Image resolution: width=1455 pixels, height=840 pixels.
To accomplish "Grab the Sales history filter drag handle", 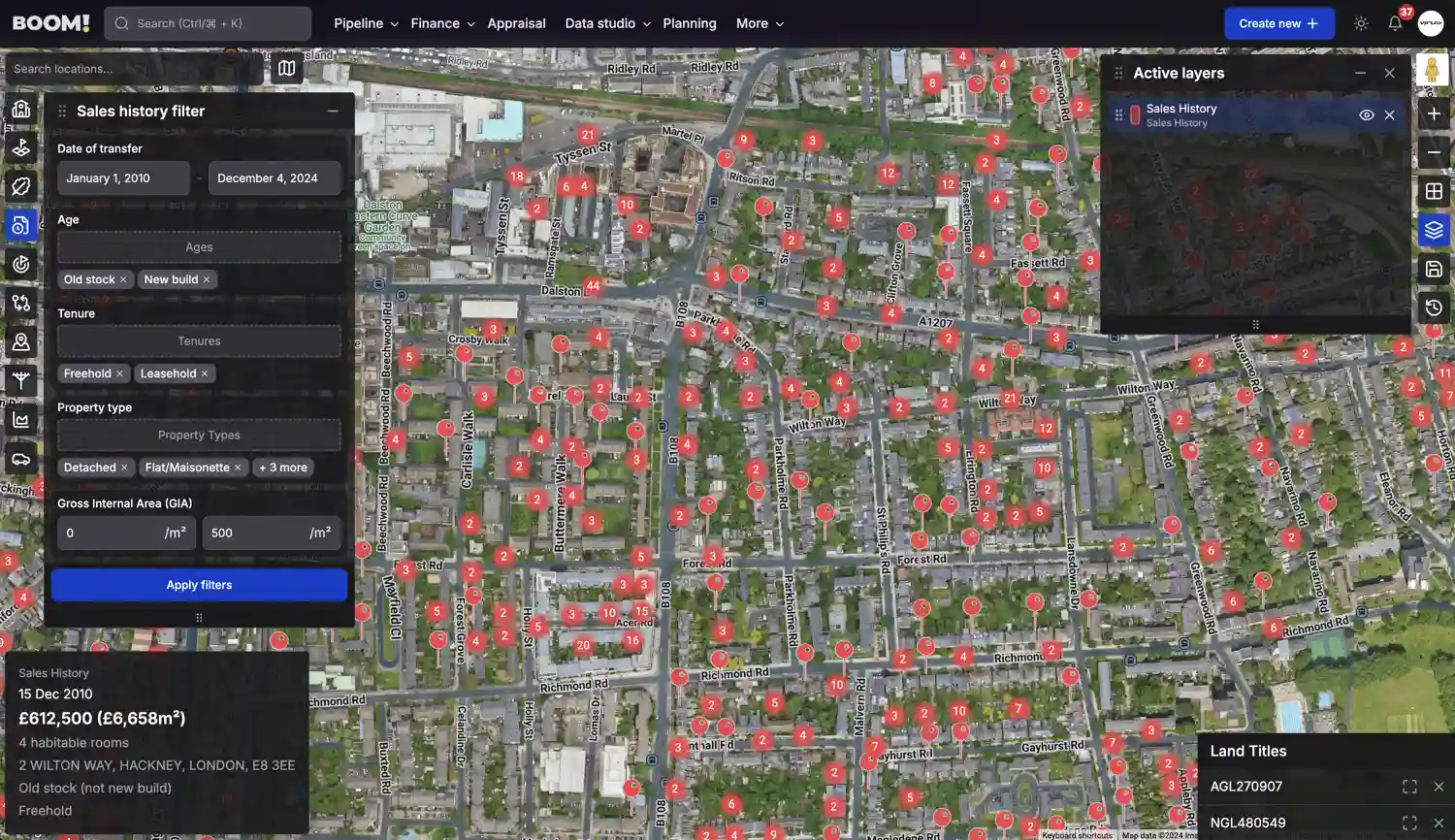I will click(x=62, y=111).
